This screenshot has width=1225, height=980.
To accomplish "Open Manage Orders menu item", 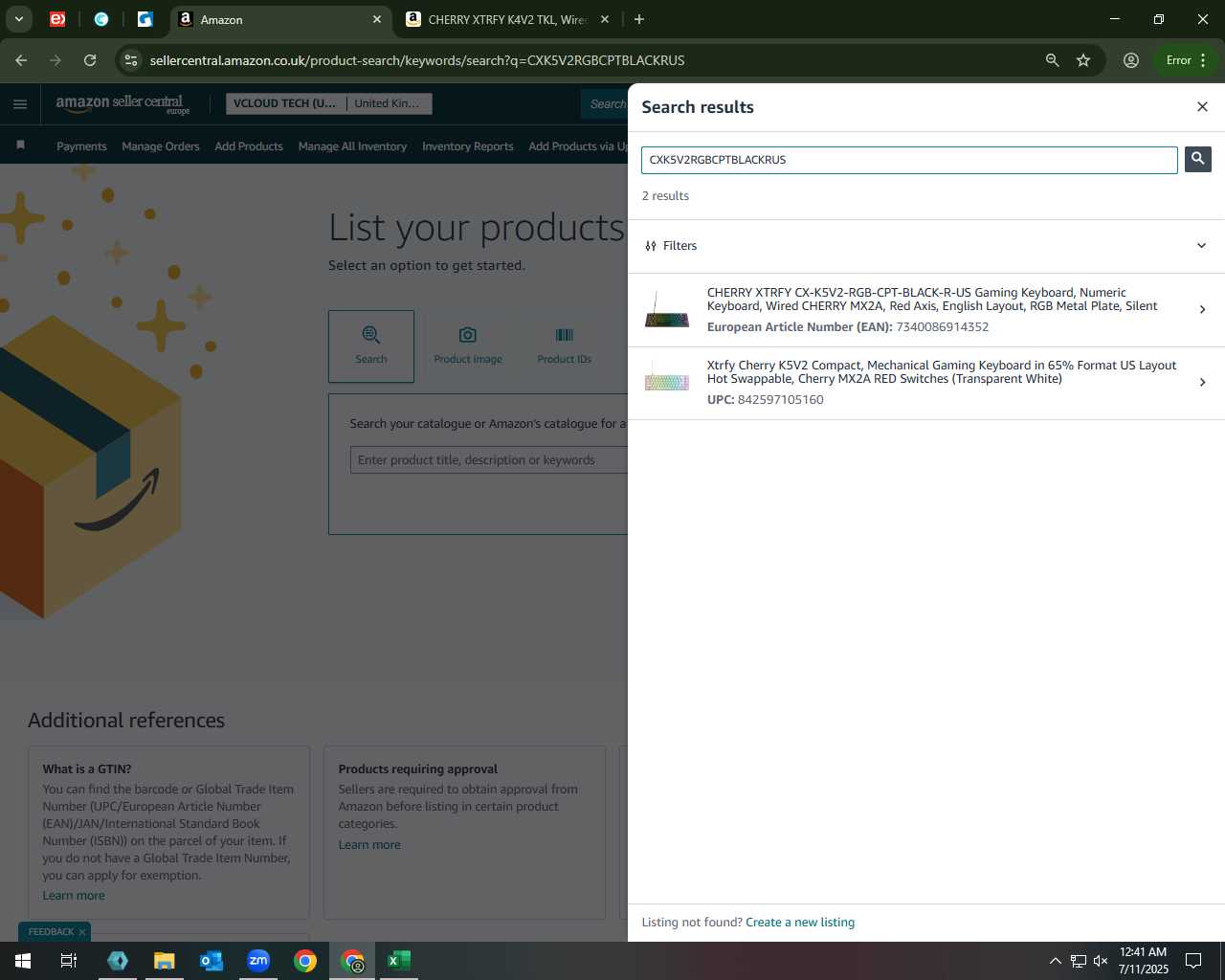I will point(161,146).
